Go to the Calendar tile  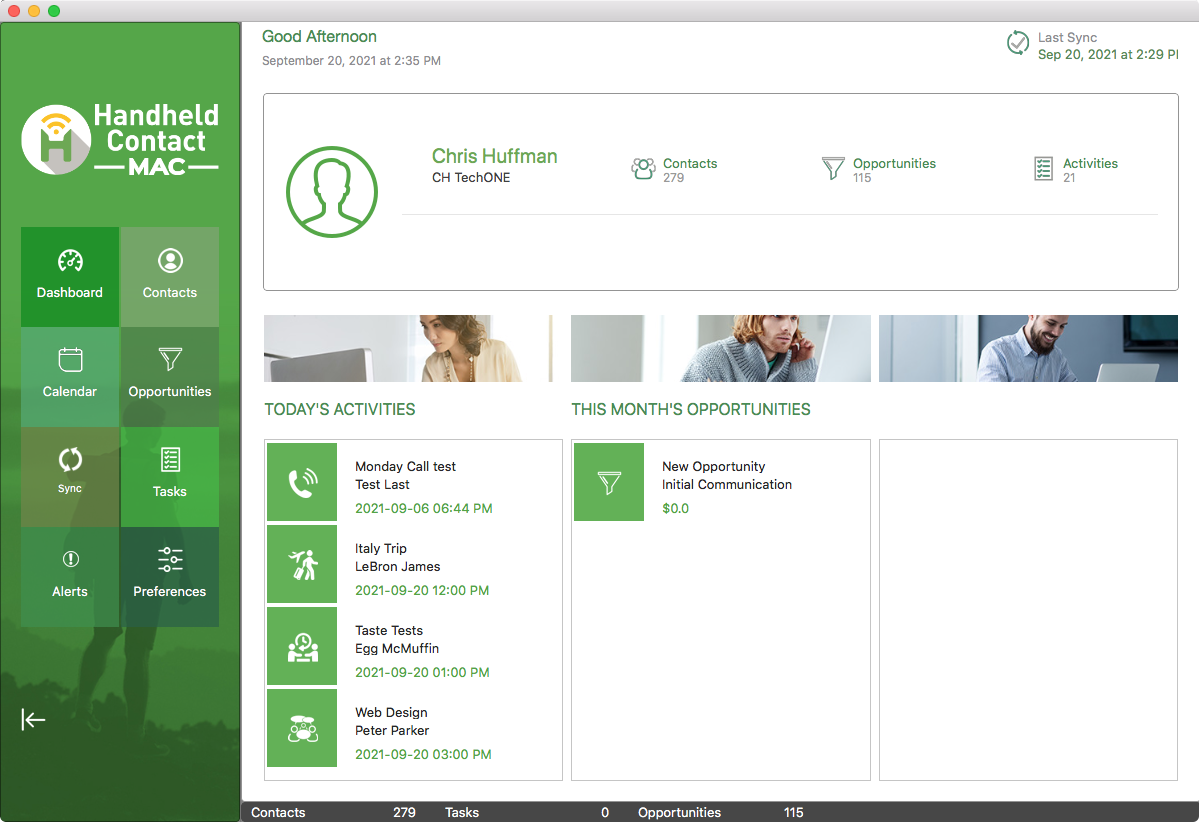point(70,376)
